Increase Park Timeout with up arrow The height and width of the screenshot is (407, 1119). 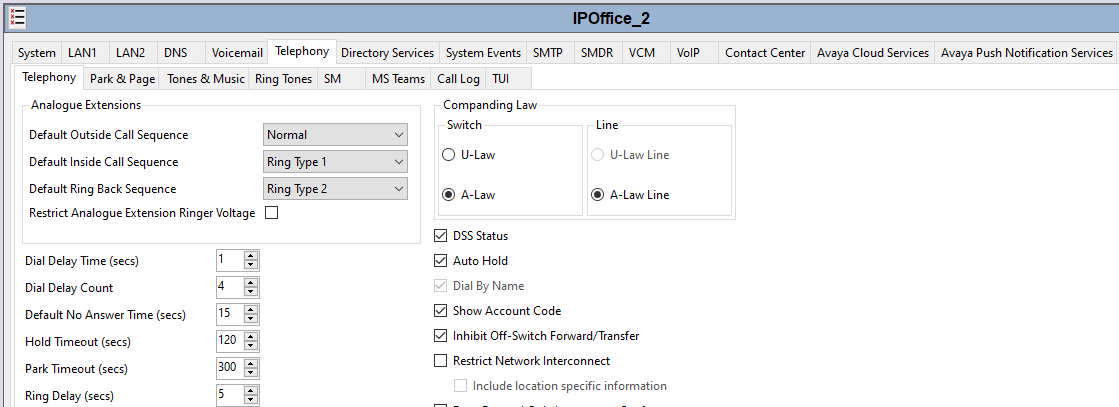point(250,363)
